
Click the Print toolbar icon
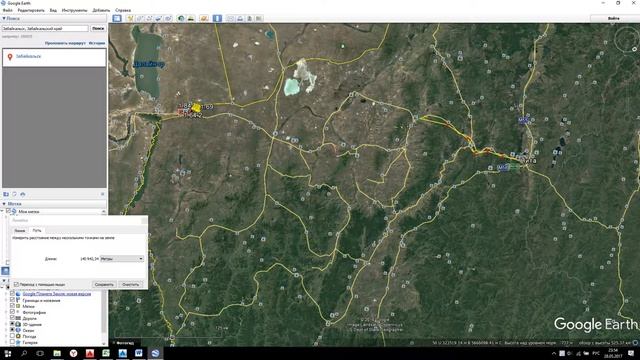[x=240, y=18]
